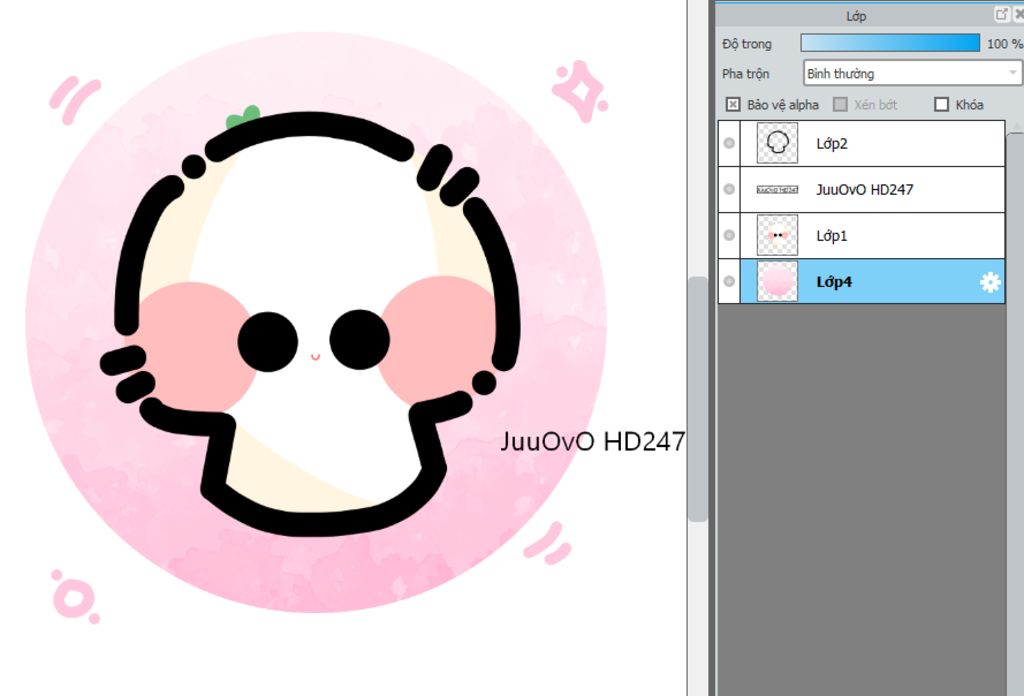
Task: Tick the greyed-out Xén bớt checkbox
Action: tap(840, 104)
